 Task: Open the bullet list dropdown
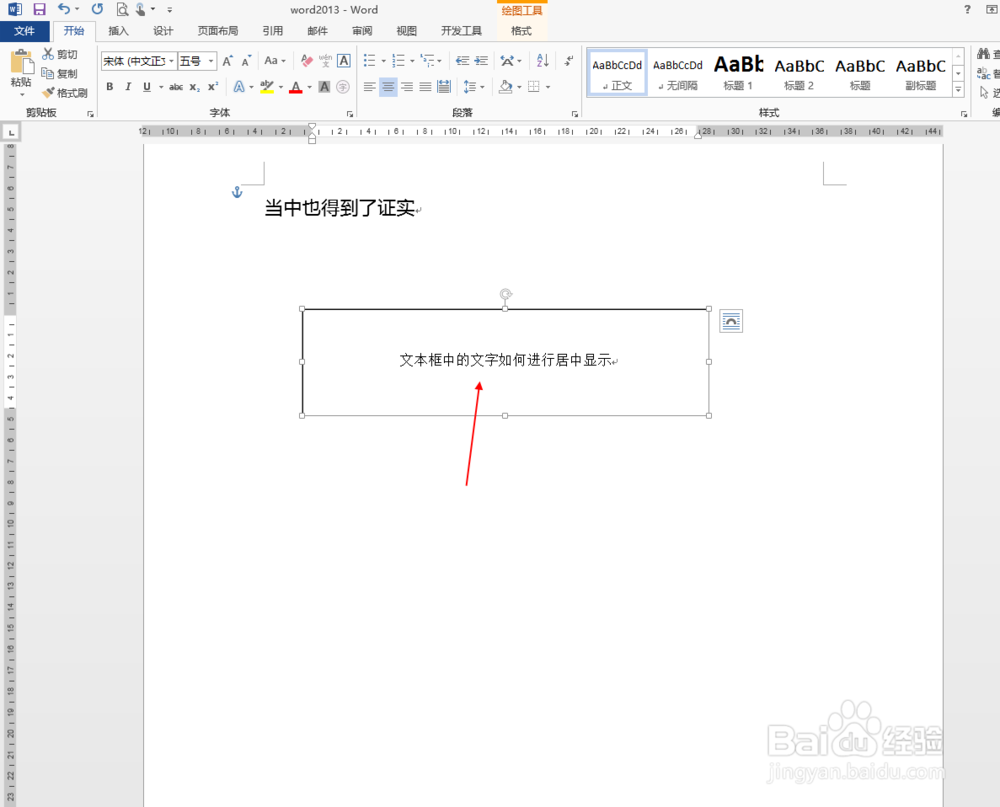pyautogui.click(x=383, y=61)
